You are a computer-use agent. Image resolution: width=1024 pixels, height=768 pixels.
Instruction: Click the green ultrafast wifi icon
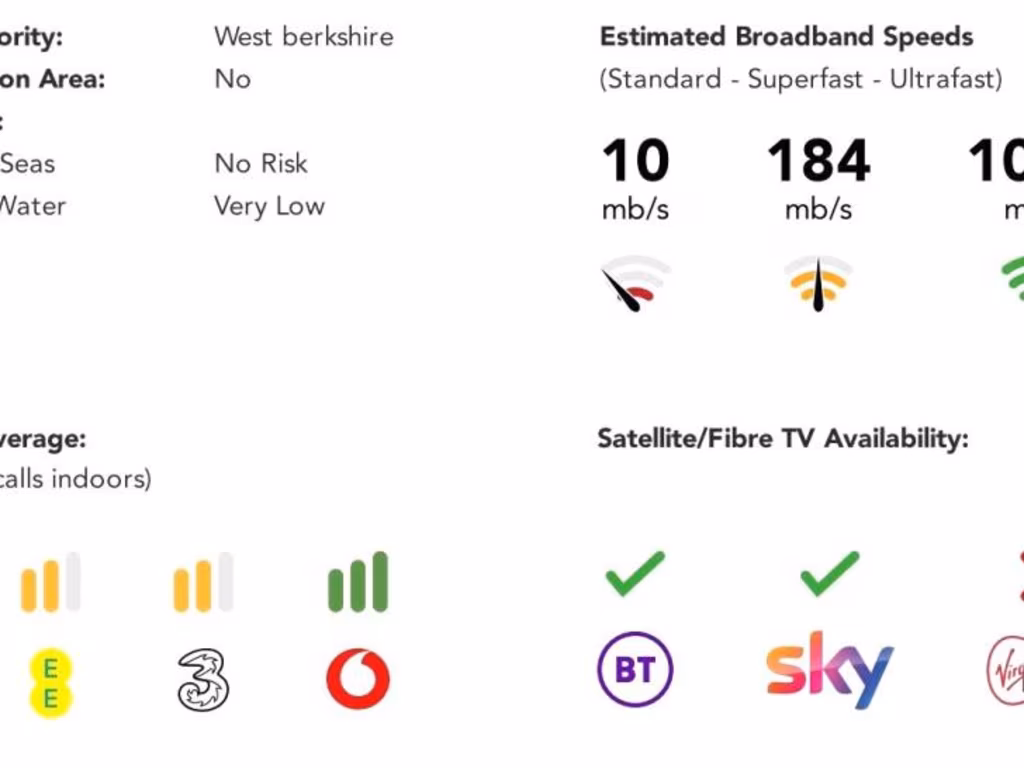pos(1012,280)
